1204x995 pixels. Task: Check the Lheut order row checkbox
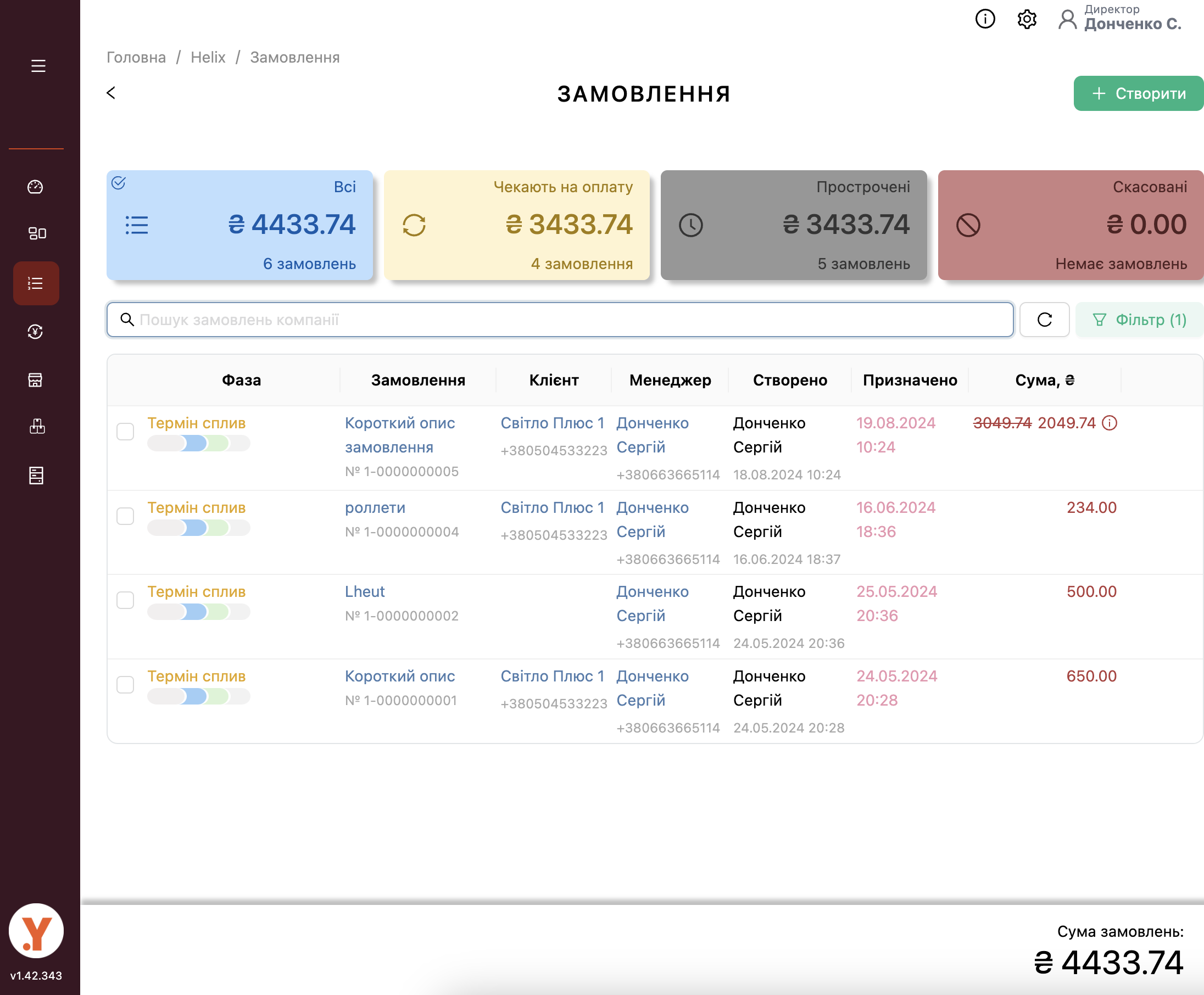pos(125,600)
